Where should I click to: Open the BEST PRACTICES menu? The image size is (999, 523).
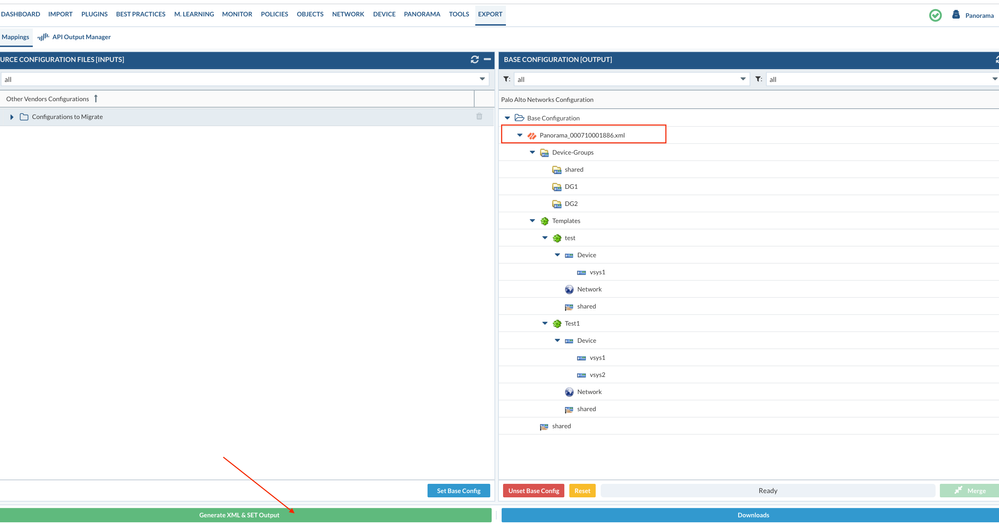click(140, 14)
